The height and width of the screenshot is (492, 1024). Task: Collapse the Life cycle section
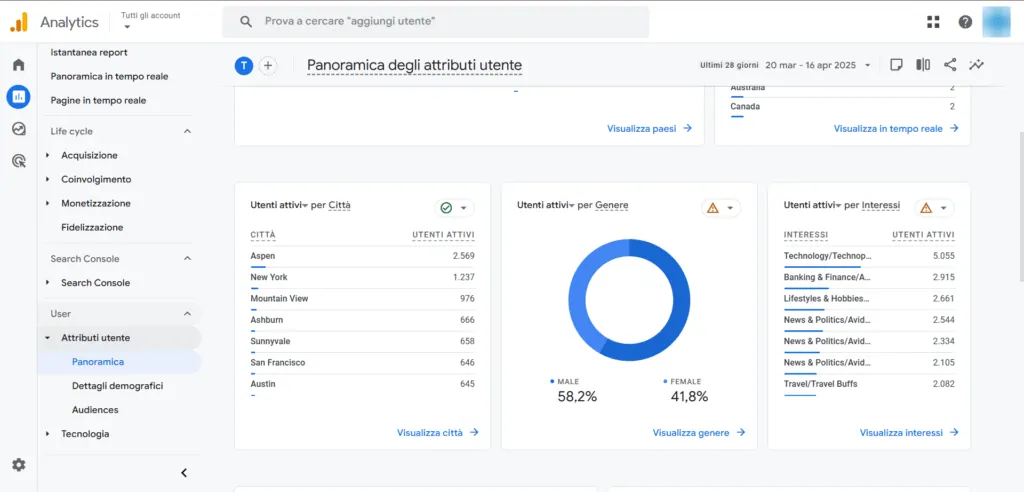click(187, 131)
